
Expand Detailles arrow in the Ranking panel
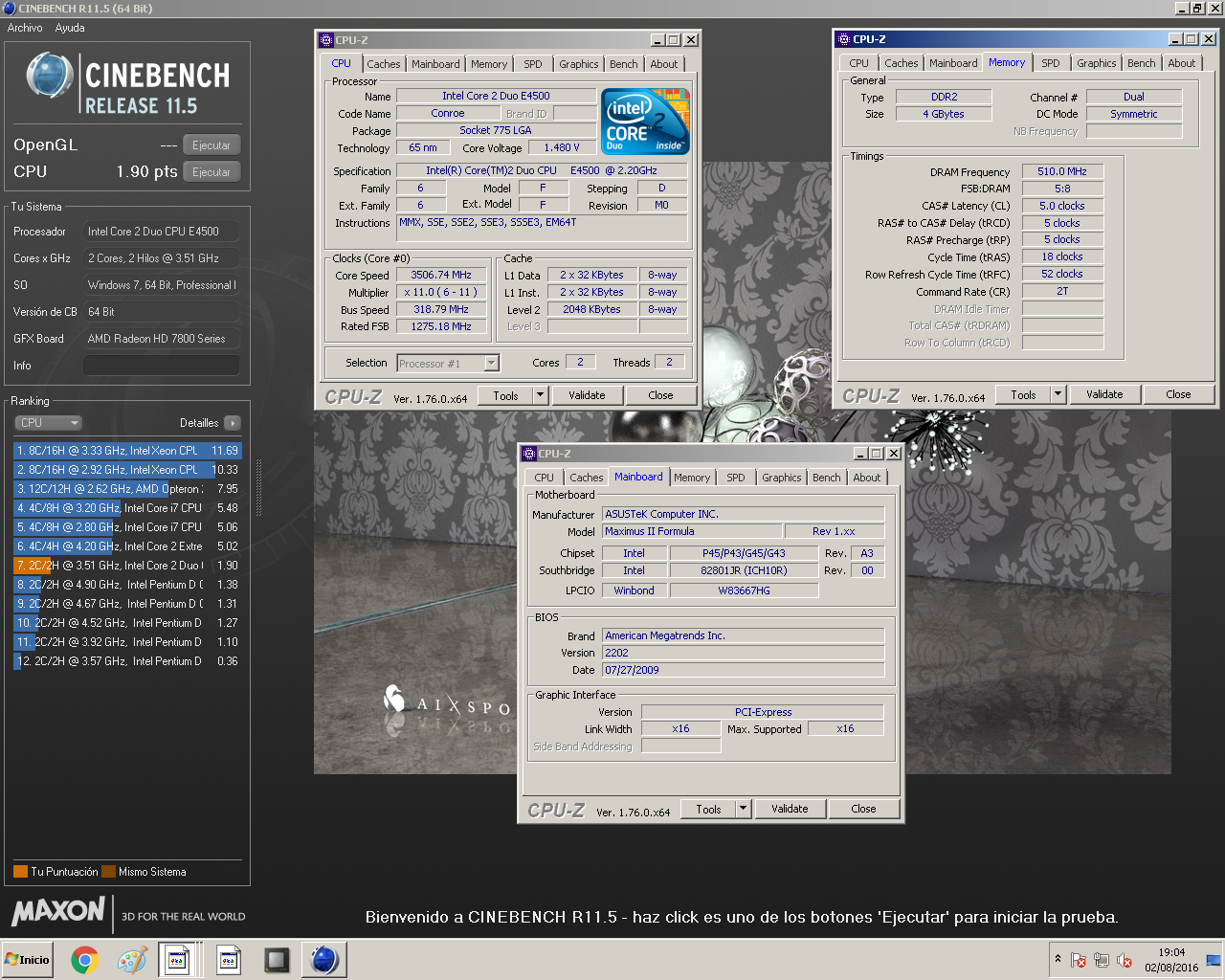(232, 423)
